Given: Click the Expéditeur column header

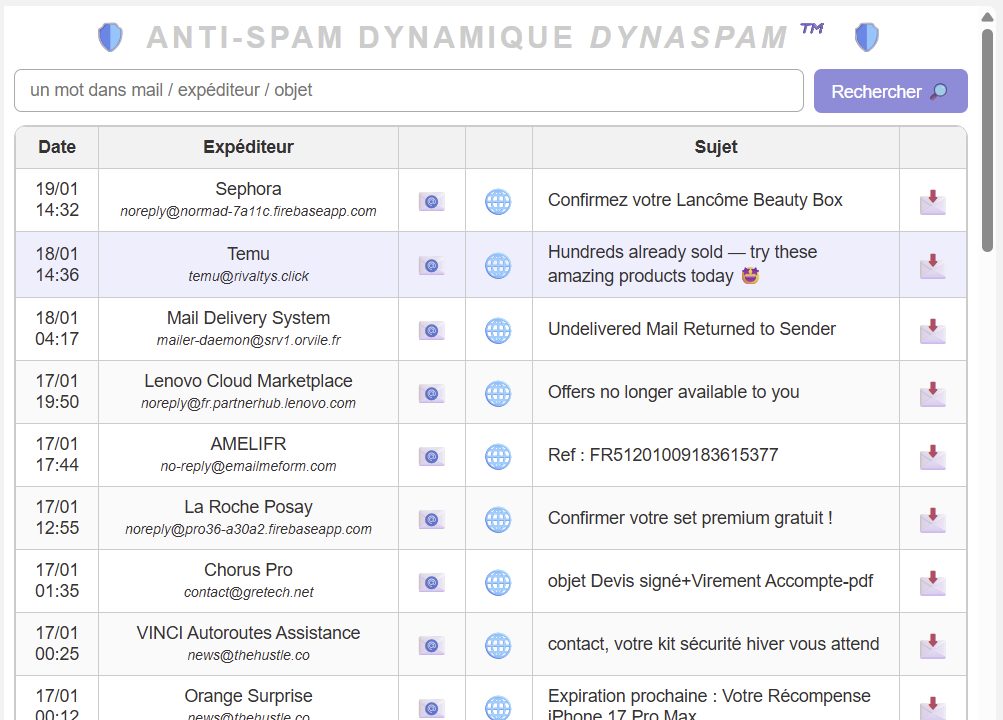Looking at the screenshot, I should (248, 147).
